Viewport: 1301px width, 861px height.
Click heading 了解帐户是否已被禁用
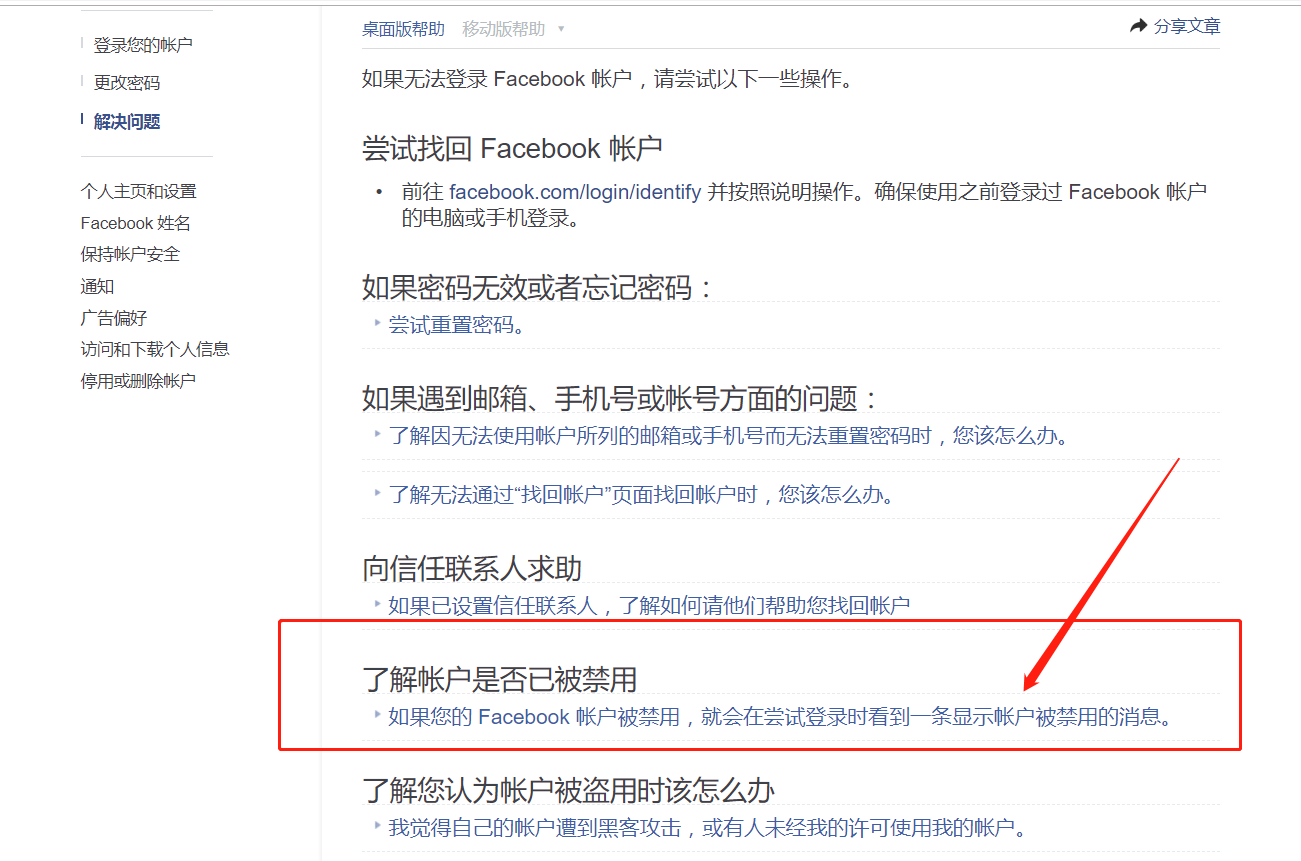pos(499,680)
